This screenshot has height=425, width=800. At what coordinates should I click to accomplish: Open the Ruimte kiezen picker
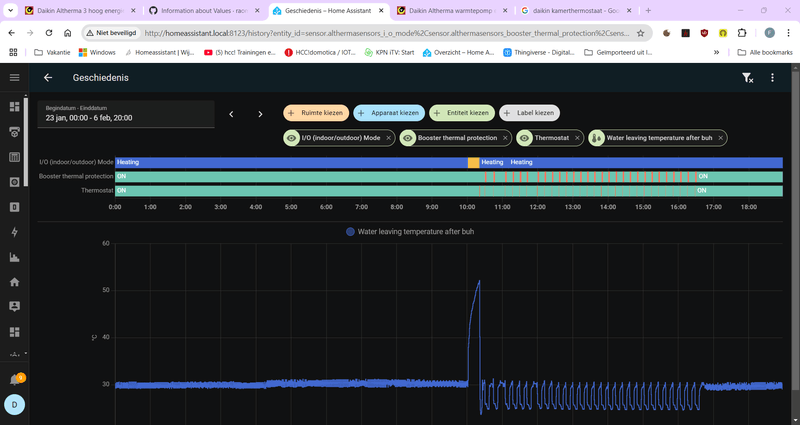click(316, 113)
